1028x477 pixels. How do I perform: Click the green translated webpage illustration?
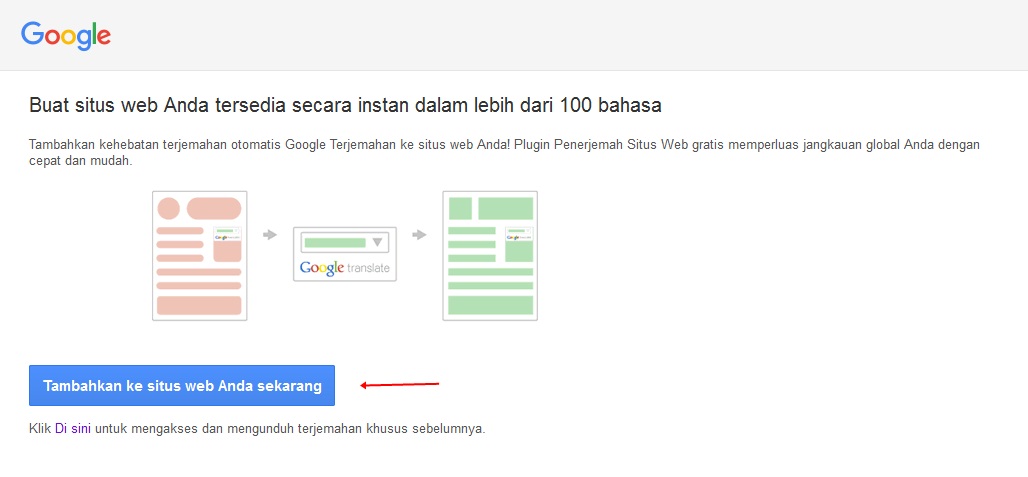coord(490,256)
